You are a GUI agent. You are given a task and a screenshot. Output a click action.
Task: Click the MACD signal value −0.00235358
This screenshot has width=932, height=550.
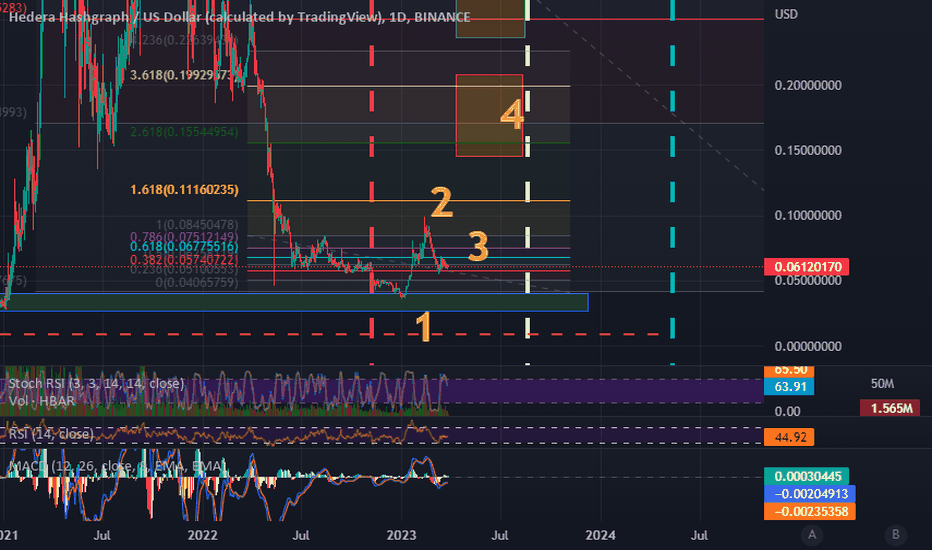click(x=810, y=511)
